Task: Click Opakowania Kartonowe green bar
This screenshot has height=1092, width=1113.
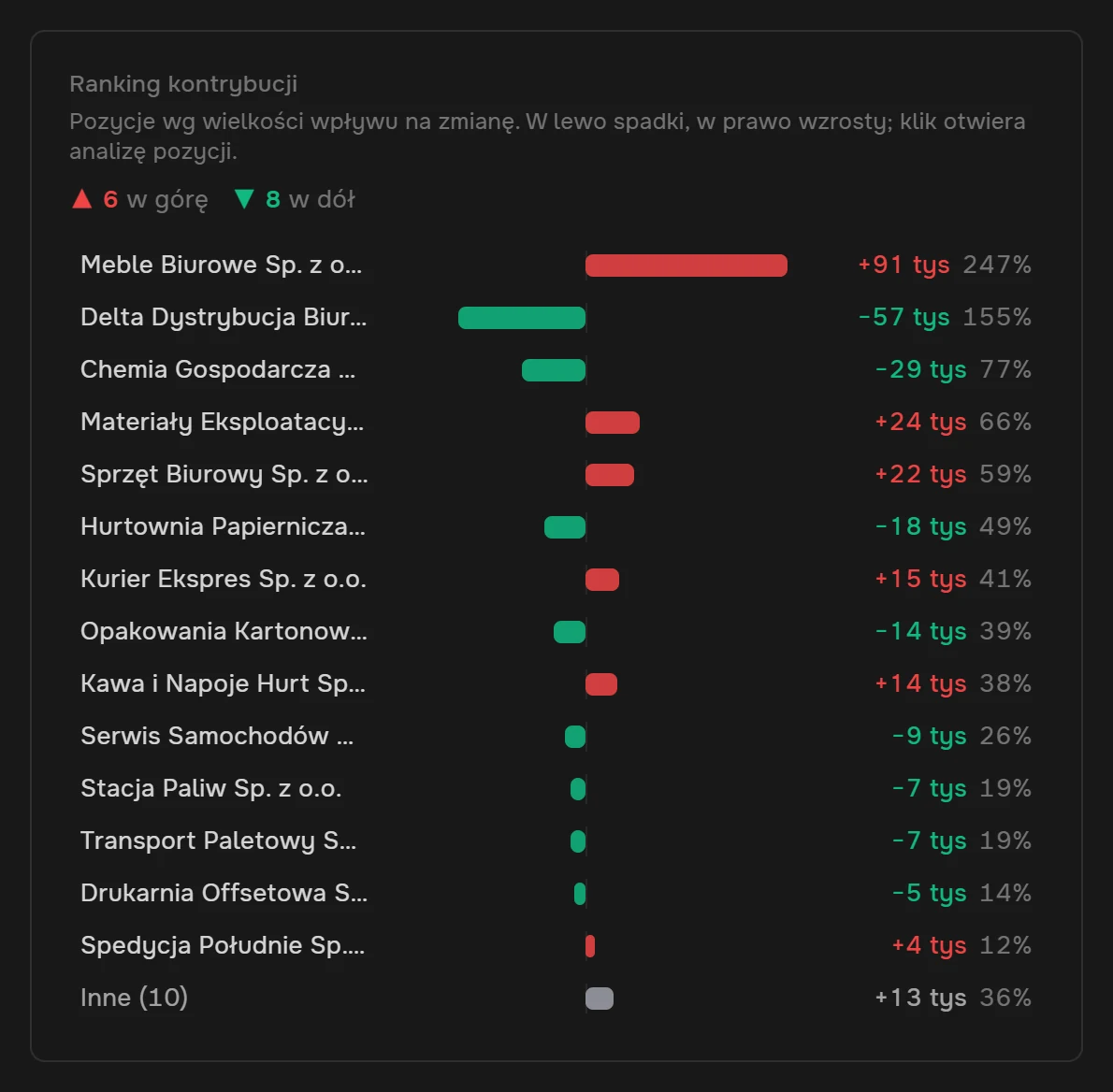Action: (570, 631)
